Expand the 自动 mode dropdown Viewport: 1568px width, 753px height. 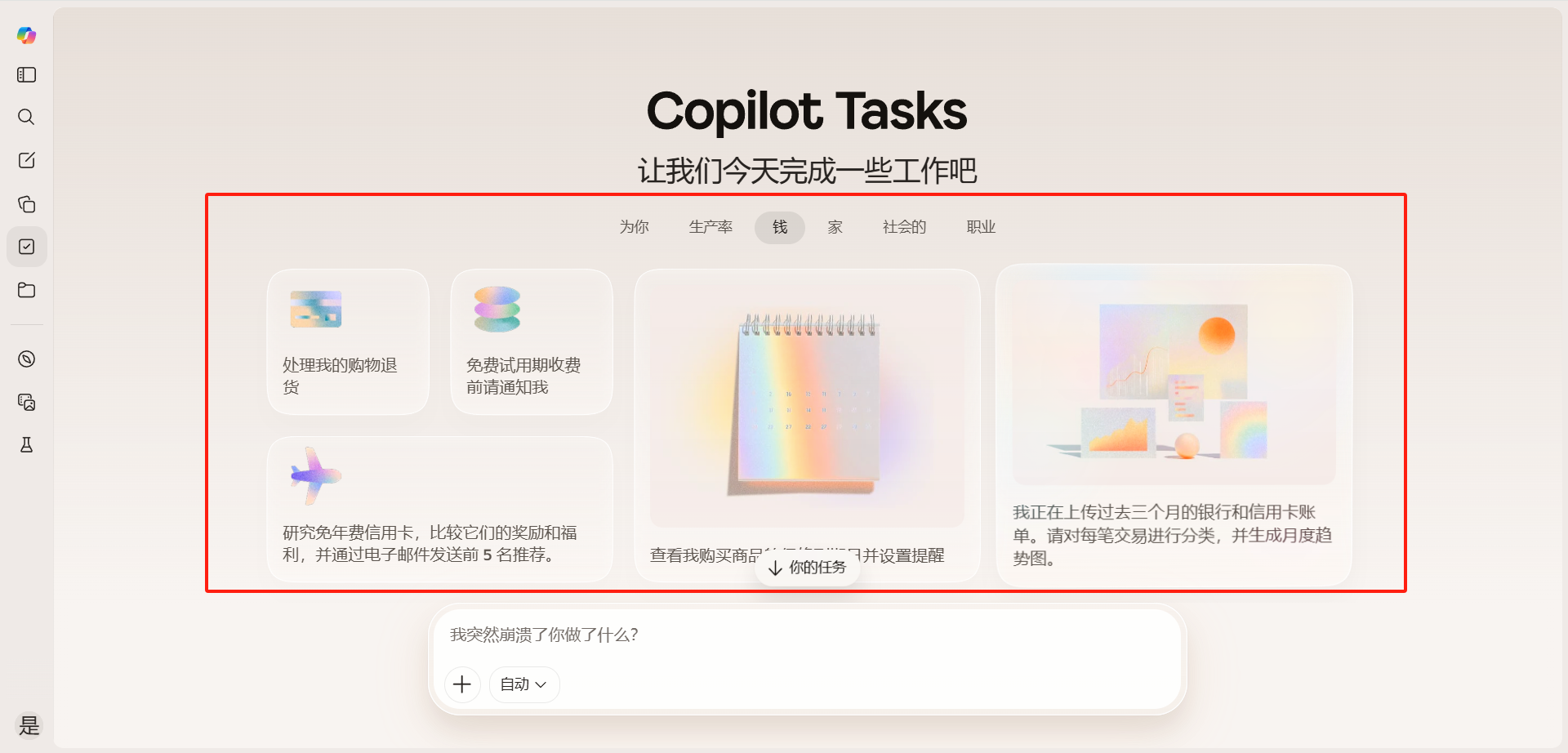[523, 684]
